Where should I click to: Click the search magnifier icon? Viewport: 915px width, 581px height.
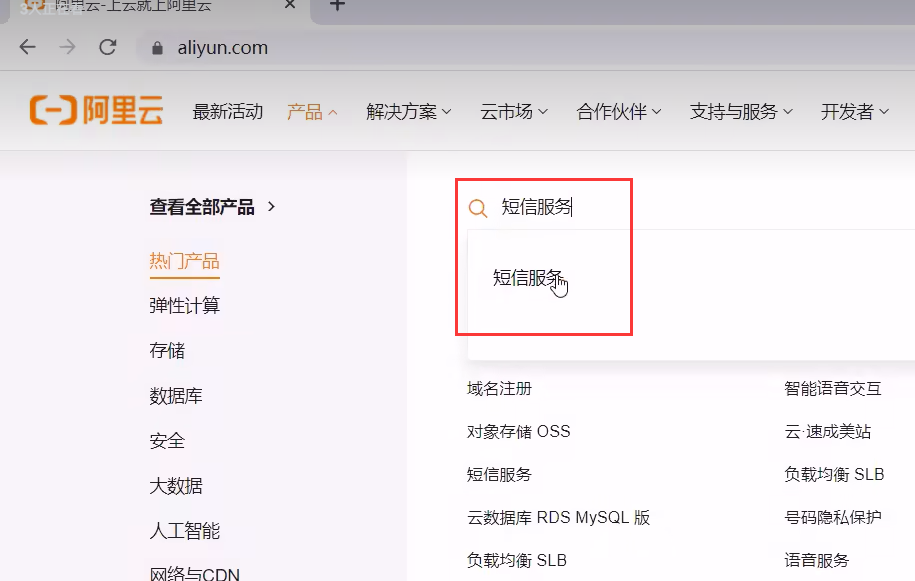pos(478,208)
